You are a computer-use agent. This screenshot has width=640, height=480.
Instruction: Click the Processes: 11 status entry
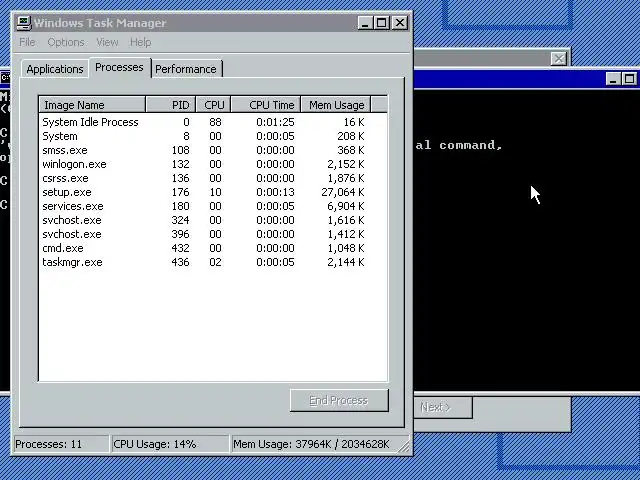61,444
